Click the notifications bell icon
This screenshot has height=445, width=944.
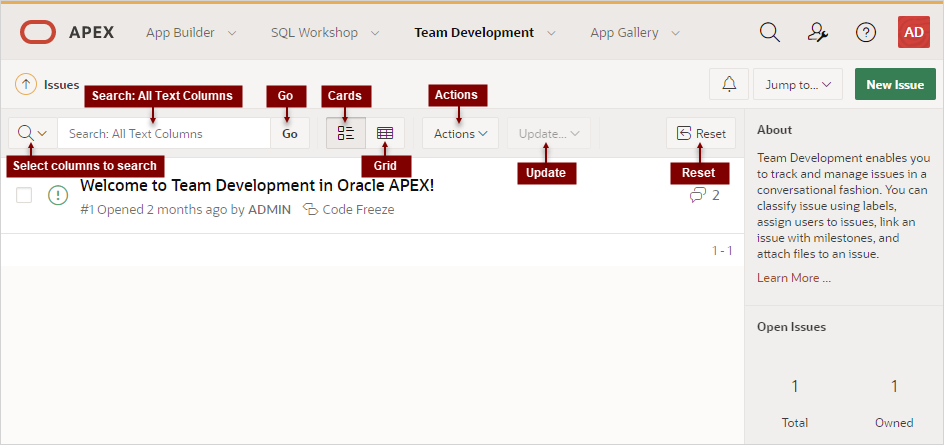[x=729, y=84]
